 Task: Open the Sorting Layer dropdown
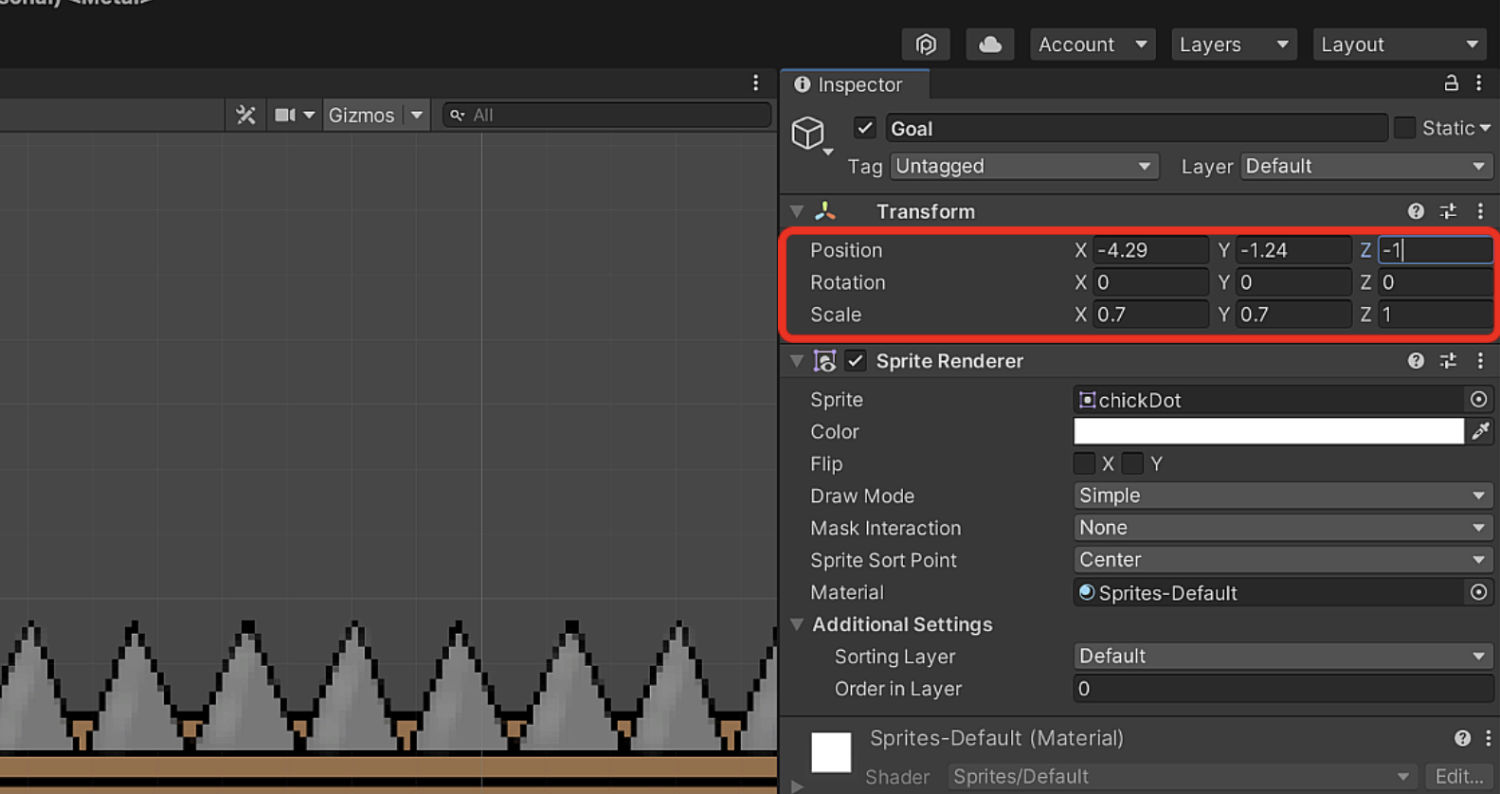click(x=1283, y=656)
